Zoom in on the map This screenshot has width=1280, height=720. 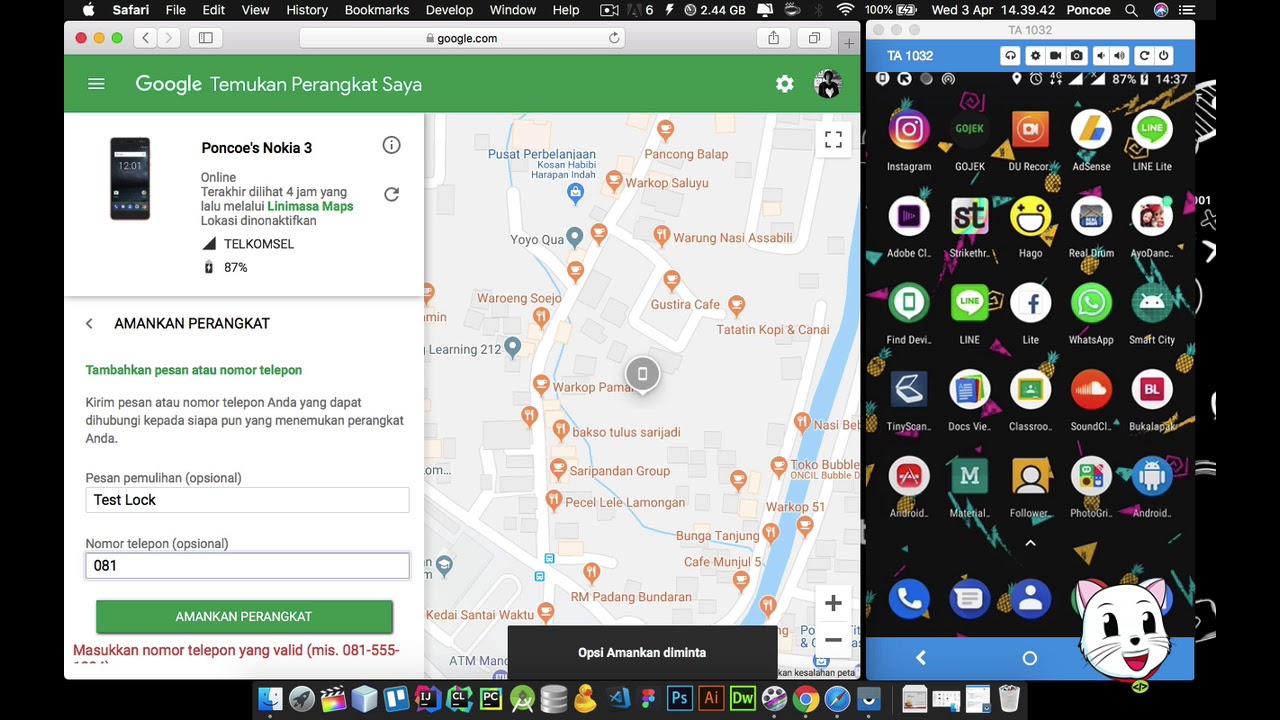tap(833, 603)
